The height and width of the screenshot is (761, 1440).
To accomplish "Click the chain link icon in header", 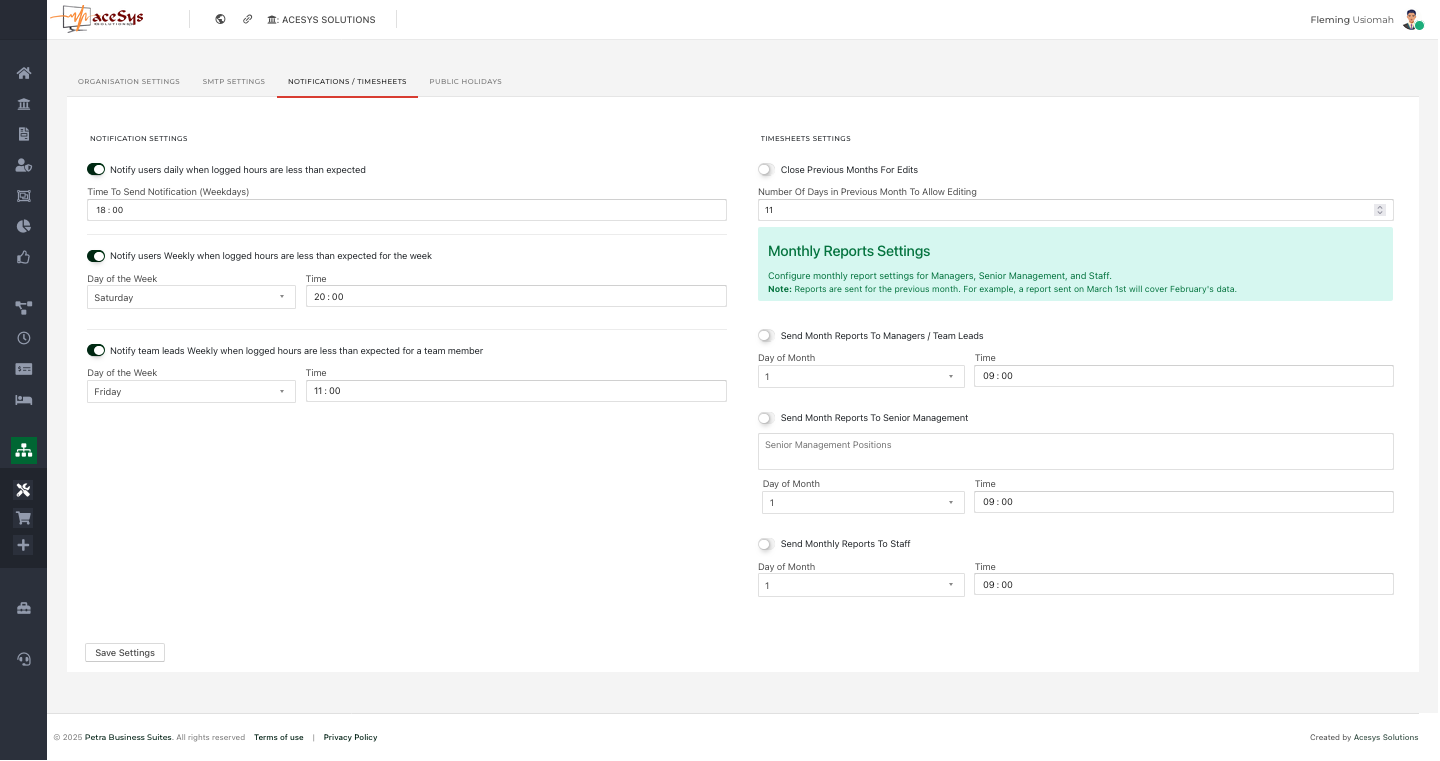I will pyautogui.click(x=248, y=19).
